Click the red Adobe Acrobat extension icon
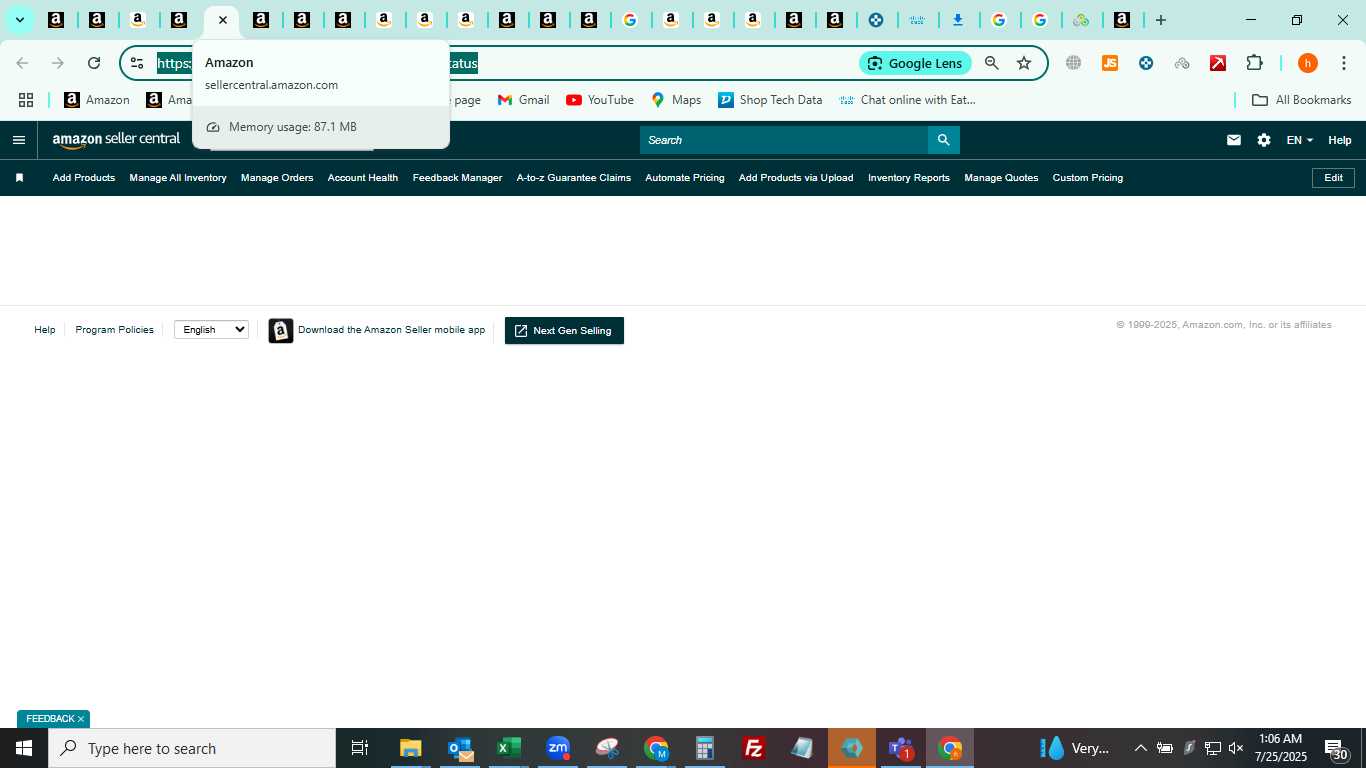1366x768 pixels. pos(1218,63)
